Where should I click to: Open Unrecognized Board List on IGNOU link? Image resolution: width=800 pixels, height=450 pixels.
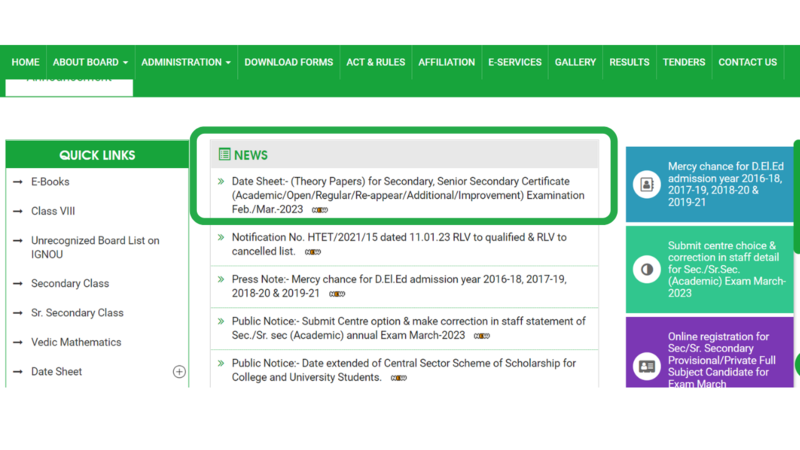coord(94,247)
